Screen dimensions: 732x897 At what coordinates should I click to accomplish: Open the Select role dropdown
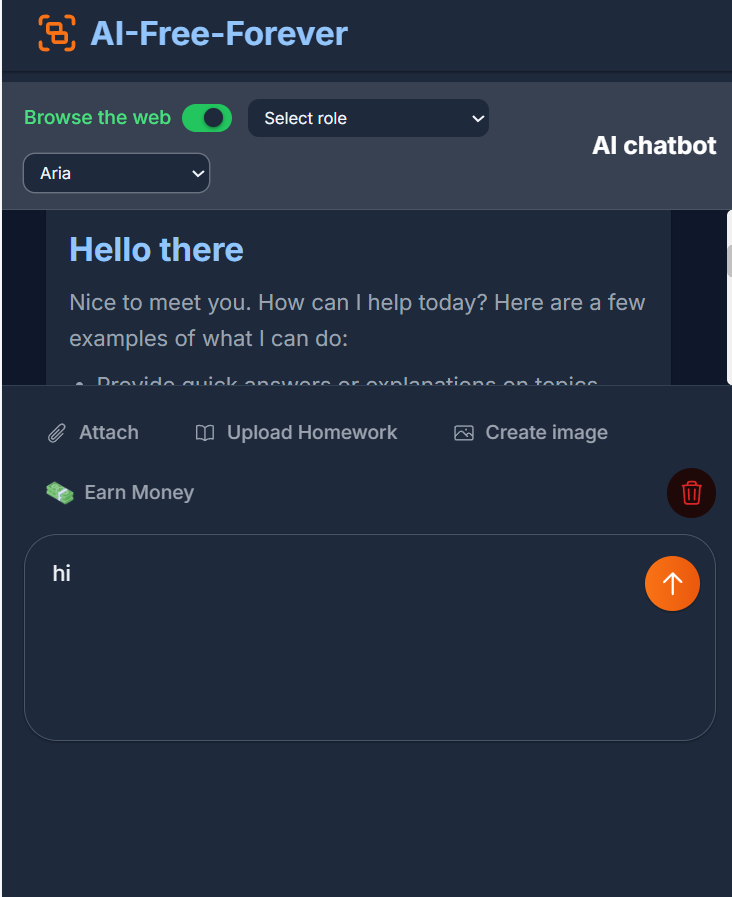[368, 118]
